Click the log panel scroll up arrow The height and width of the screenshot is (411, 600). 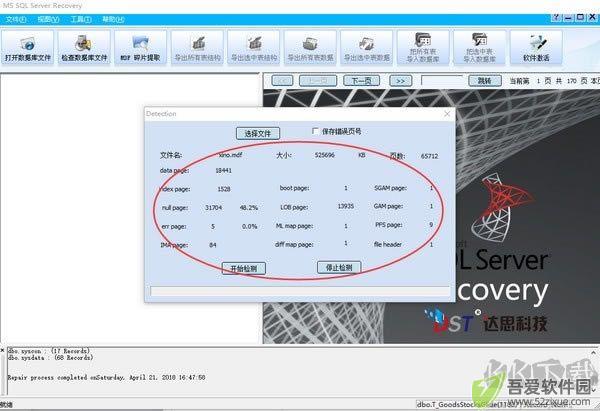coord(593,352)
